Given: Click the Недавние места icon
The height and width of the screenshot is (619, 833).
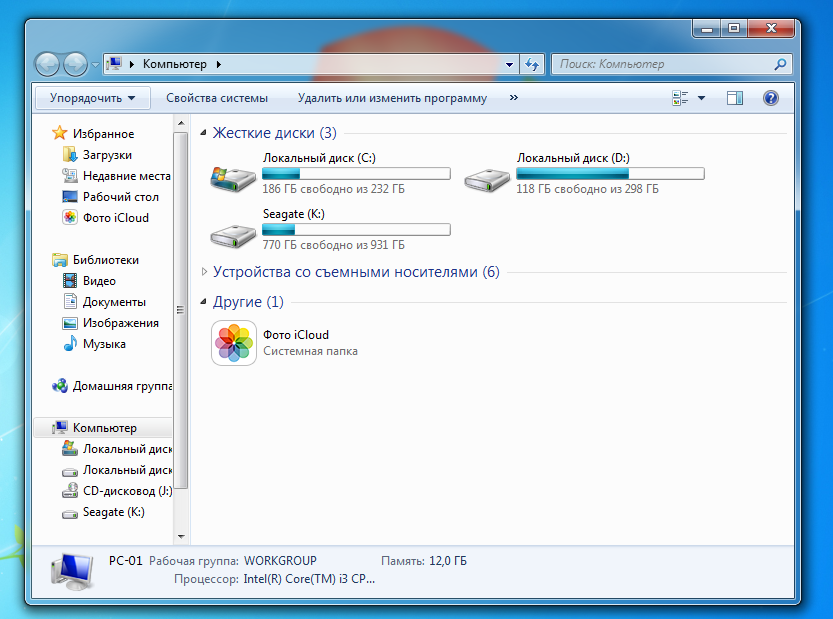Looking at the screenshot, I should pyautogui.click(x=70, y=175).
